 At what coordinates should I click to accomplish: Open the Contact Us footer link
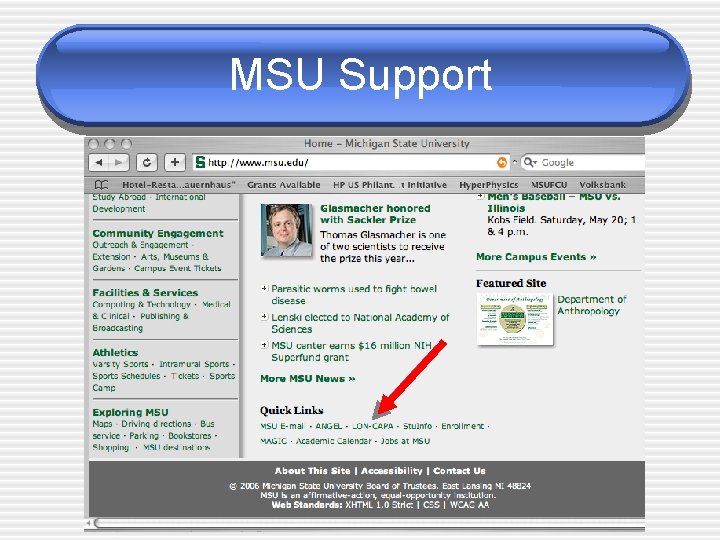click(459, 471)
